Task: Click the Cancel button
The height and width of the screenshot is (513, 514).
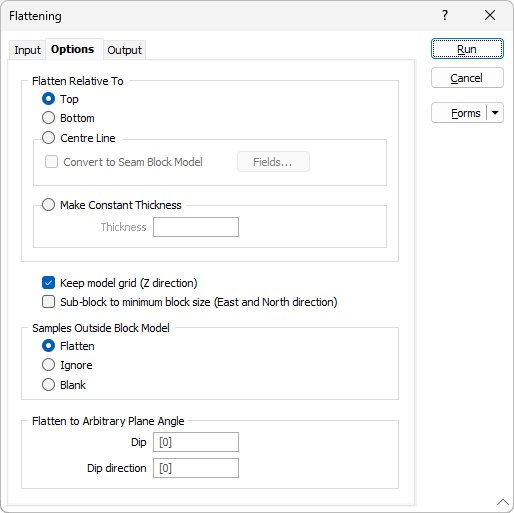Action: [467, 78]
